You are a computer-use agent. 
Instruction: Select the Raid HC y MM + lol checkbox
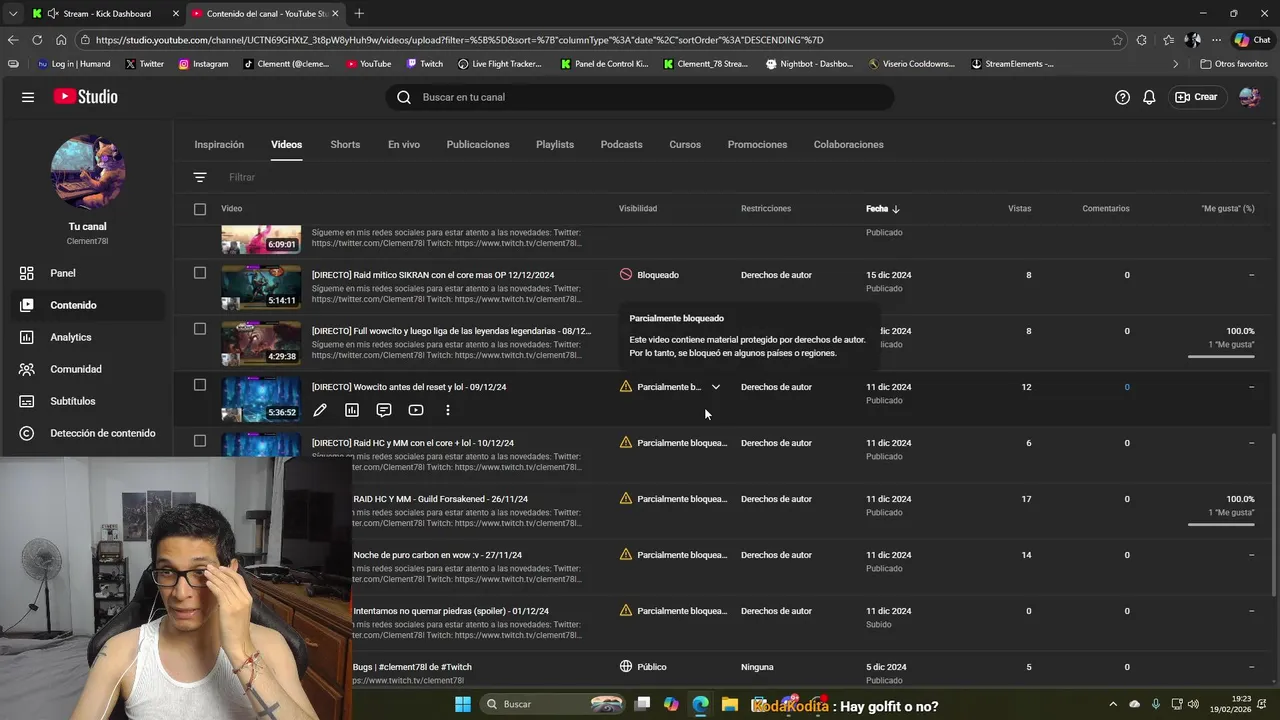[200, 441]
